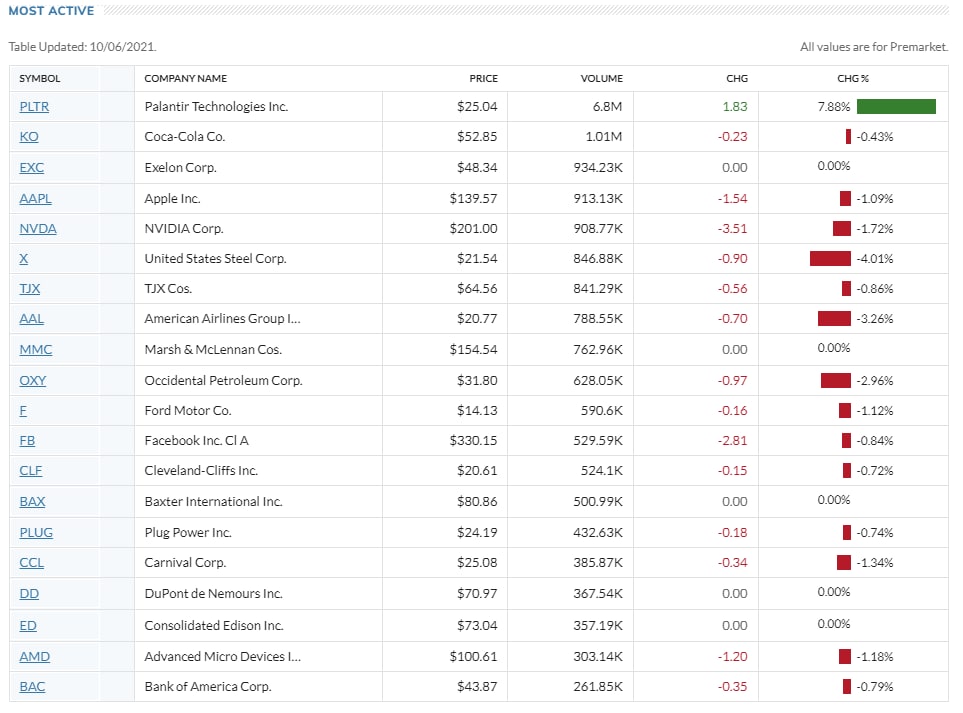The width and height of the screenshot is (963, 713).
Task: Click the CHG % column header
Action: coord(852,79)
